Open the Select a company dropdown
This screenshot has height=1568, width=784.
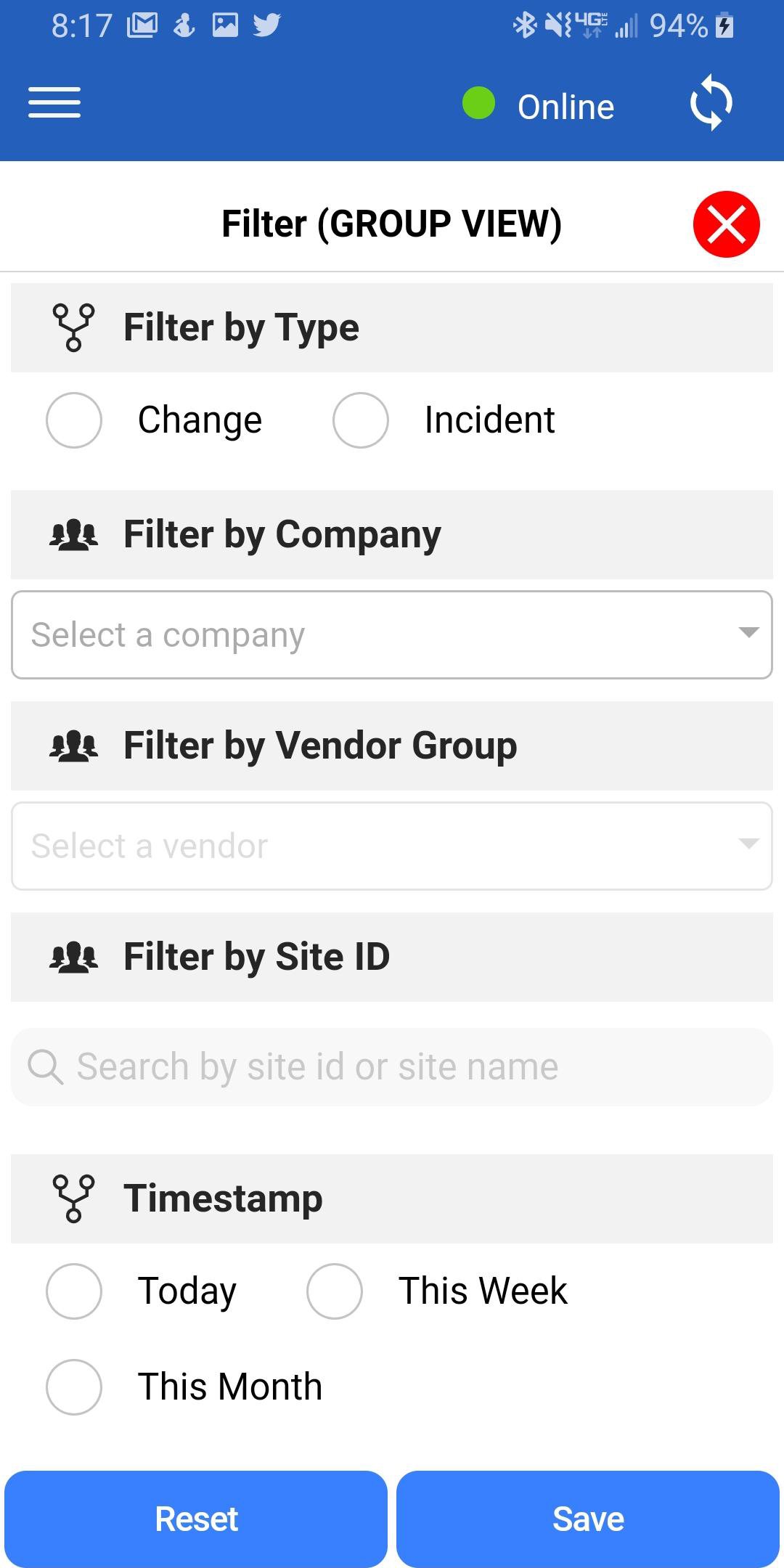(x=392, y=635)
